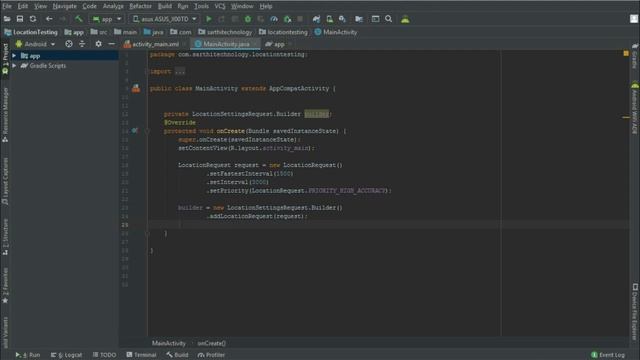Click the highlighted builder field declaration

pyautogui.click(x=316, y=114)
